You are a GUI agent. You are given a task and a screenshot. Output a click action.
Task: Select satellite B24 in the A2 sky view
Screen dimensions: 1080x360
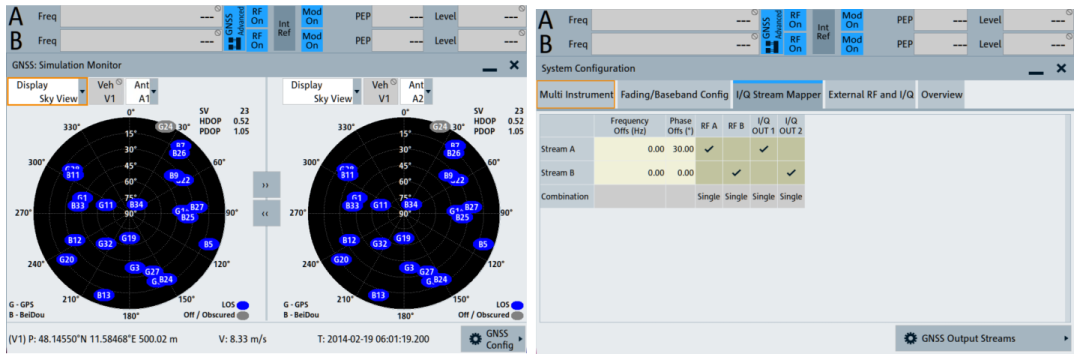click(440, 279)
